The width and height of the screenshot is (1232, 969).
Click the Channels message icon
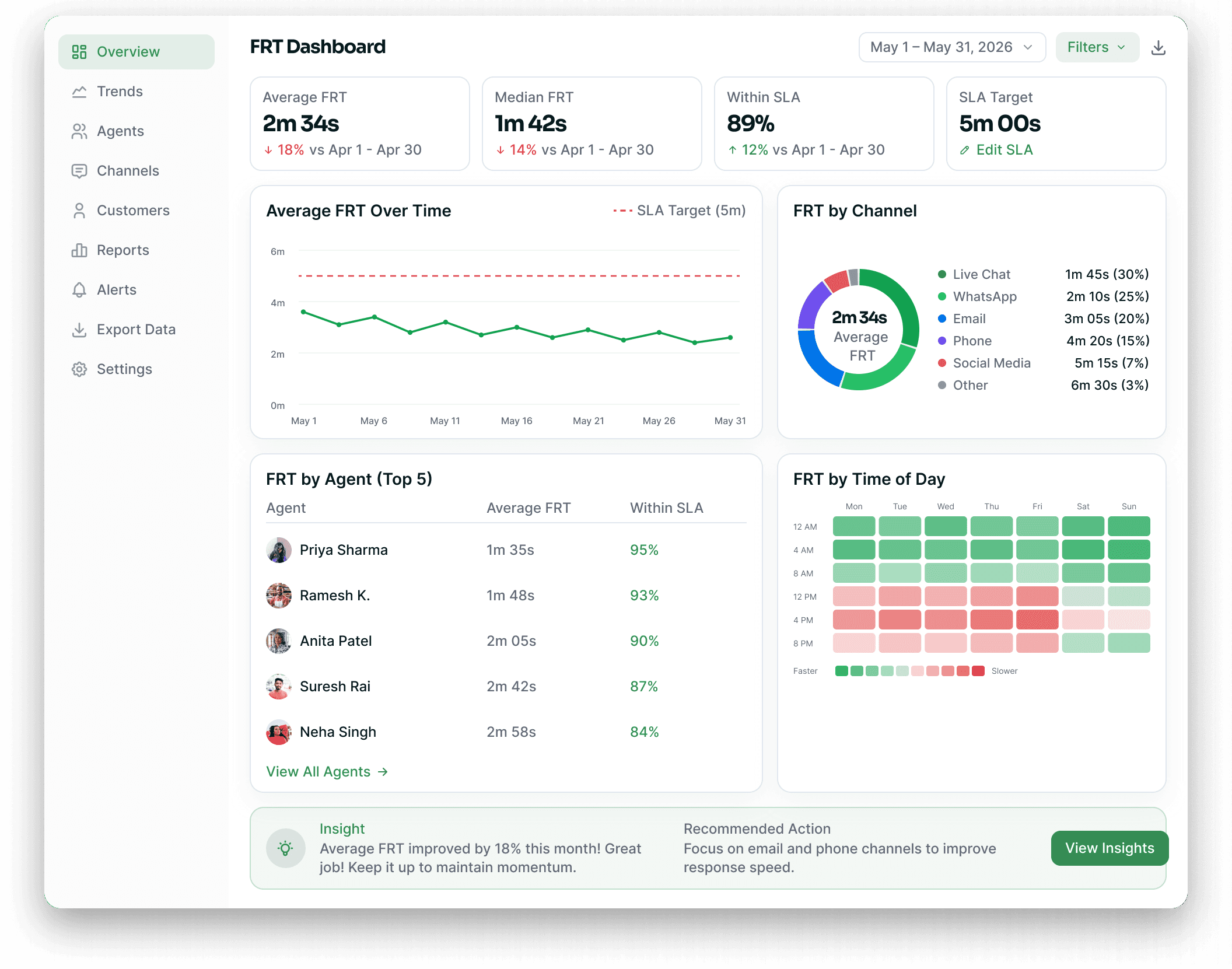click(79, 171)
